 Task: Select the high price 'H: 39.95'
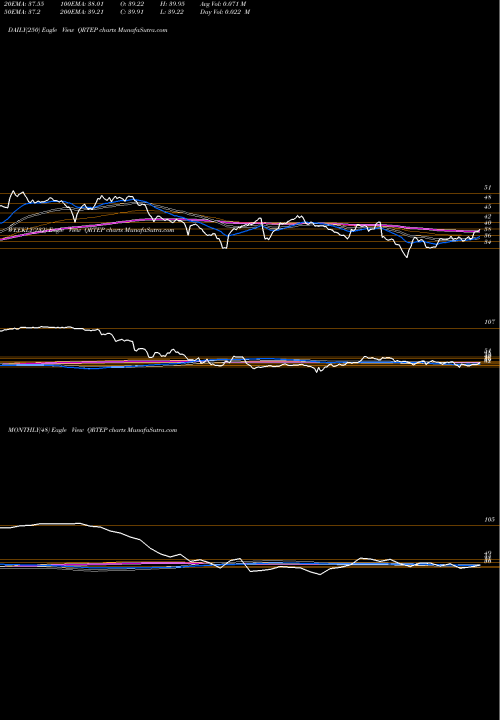tap(172, 3)
